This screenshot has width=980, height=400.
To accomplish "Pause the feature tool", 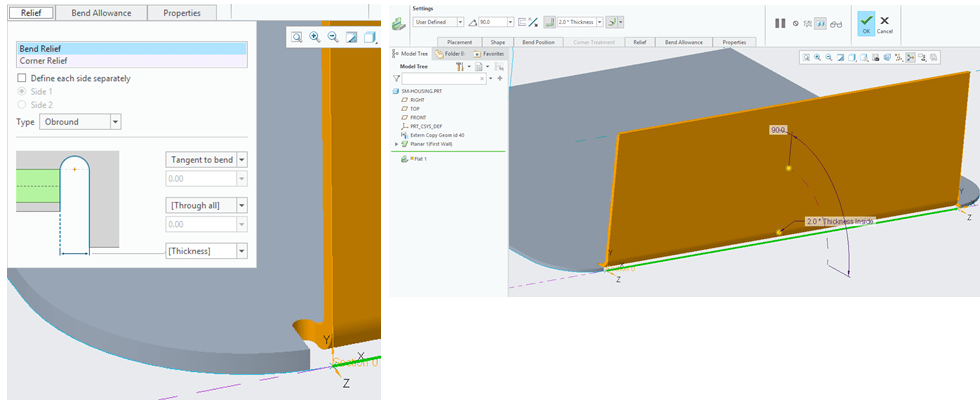I will [782, 22].
